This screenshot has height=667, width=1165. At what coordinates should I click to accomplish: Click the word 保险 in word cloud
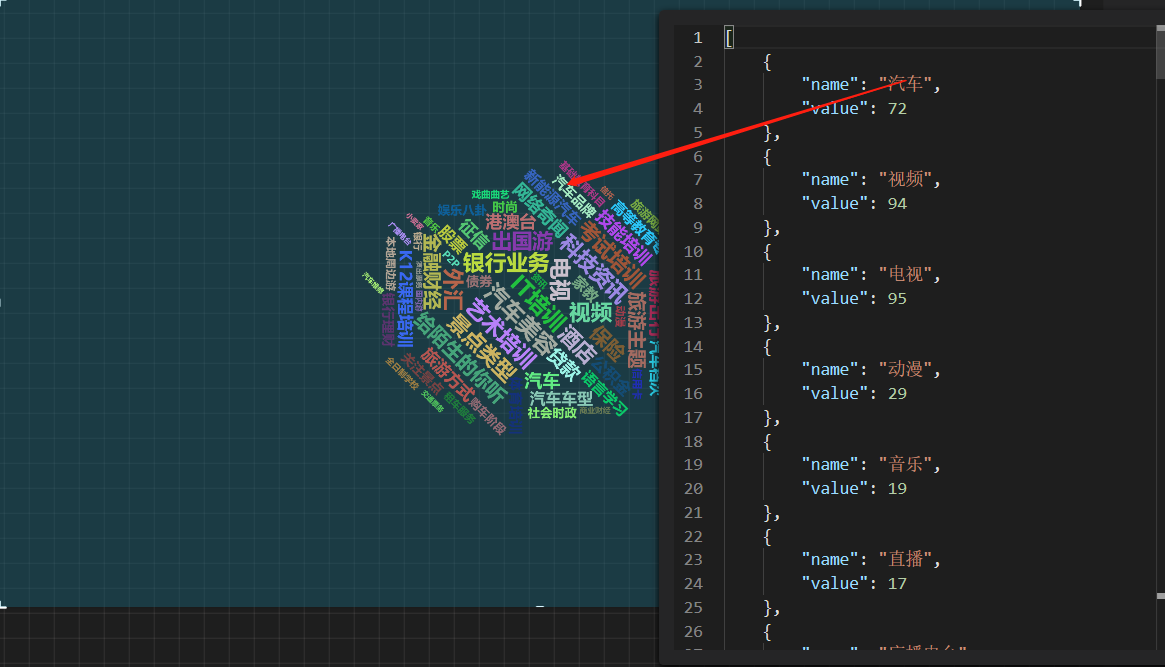(608, 343)
